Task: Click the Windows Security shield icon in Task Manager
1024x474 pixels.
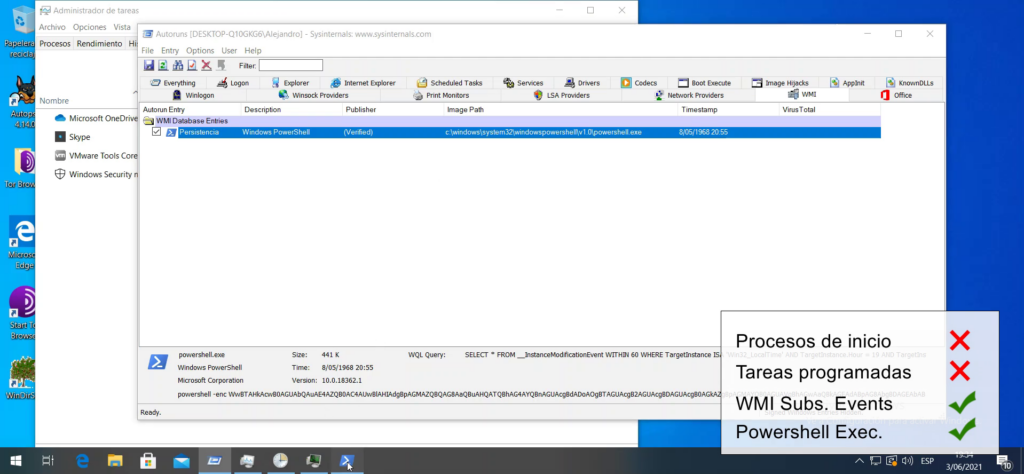Action: coord(60,174)
